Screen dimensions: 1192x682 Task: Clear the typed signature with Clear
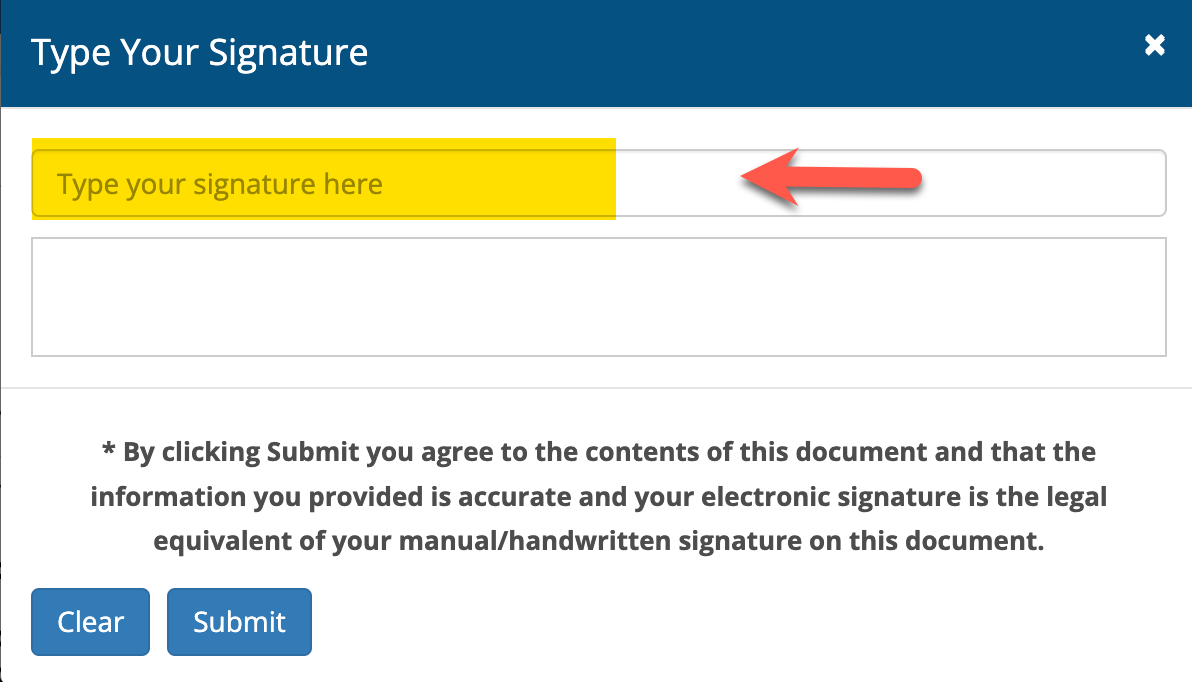click(x=90, y=621)
